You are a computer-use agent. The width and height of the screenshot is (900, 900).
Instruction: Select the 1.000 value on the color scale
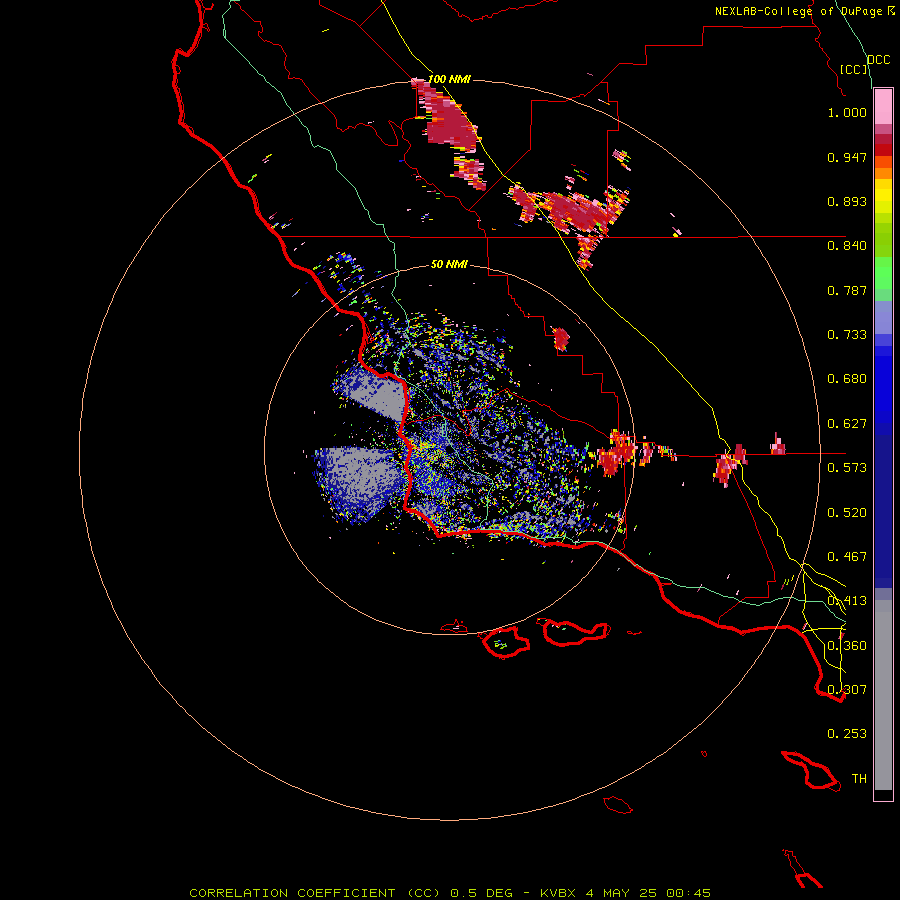(847, 112)
